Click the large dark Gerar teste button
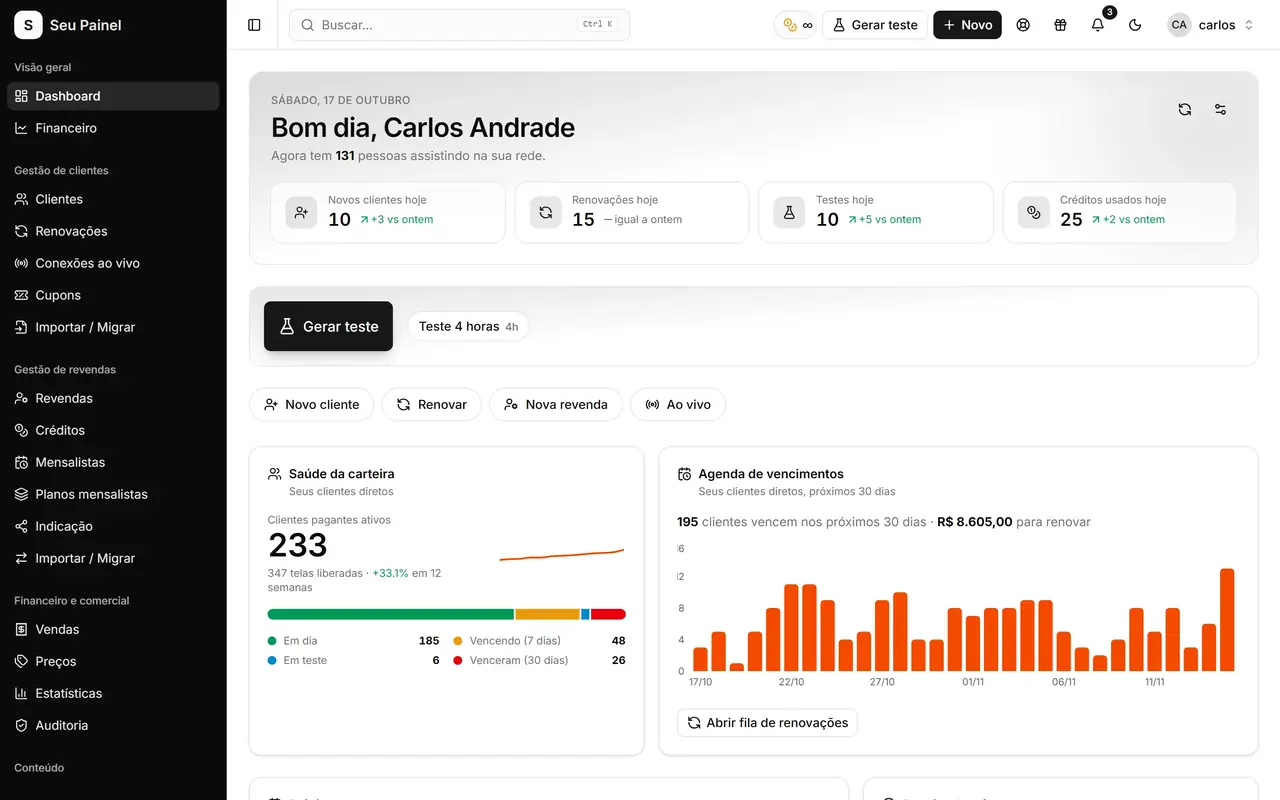Image resolution: width=1280 pixels, height=800 pixels. point(328,326)
